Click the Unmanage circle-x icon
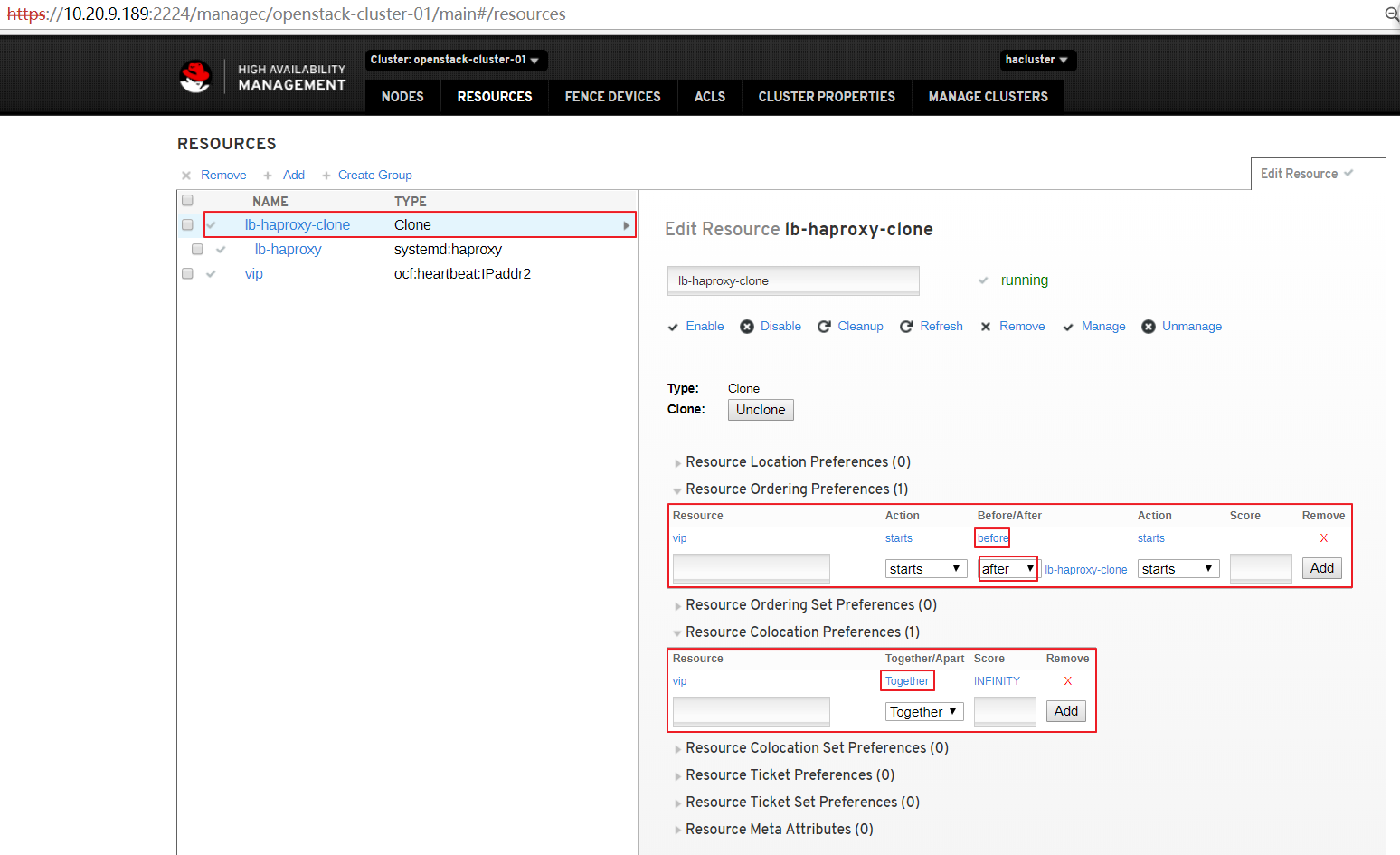1400x855 pixels. [x=1149, y=327]
